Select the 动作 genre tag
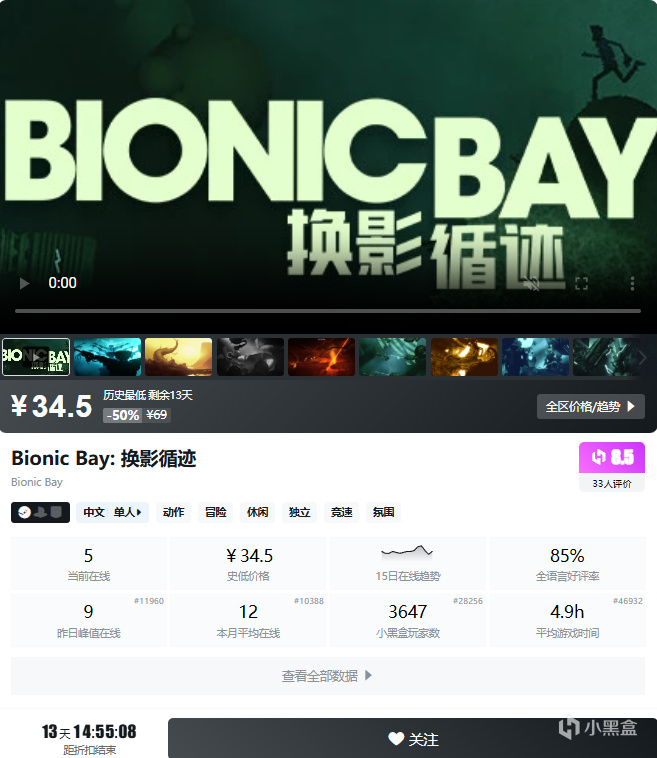 pyautogui.click(x=174, y=512)
